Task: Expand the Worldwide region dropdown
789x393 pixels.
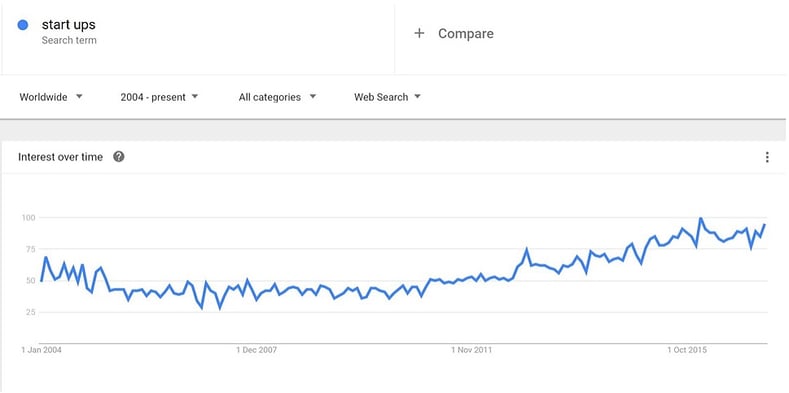Action: click(51, 97)
